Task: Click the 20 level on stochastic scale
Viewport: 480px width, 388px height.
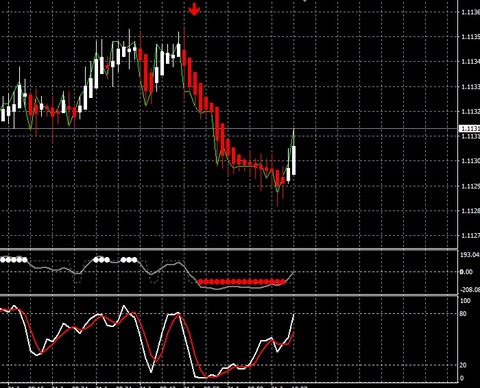Action: (x=463, y=365)
